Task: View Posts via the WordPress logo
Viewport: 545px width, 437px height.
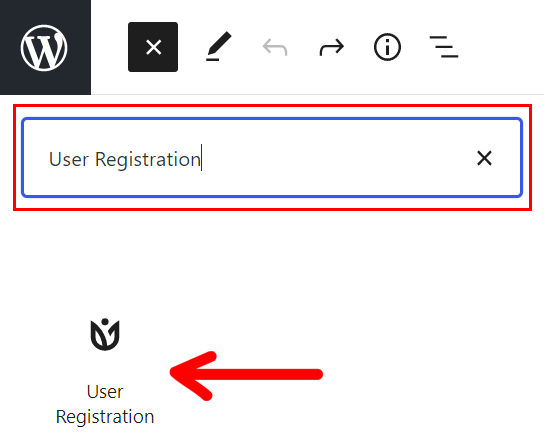Action: point(44,48)
